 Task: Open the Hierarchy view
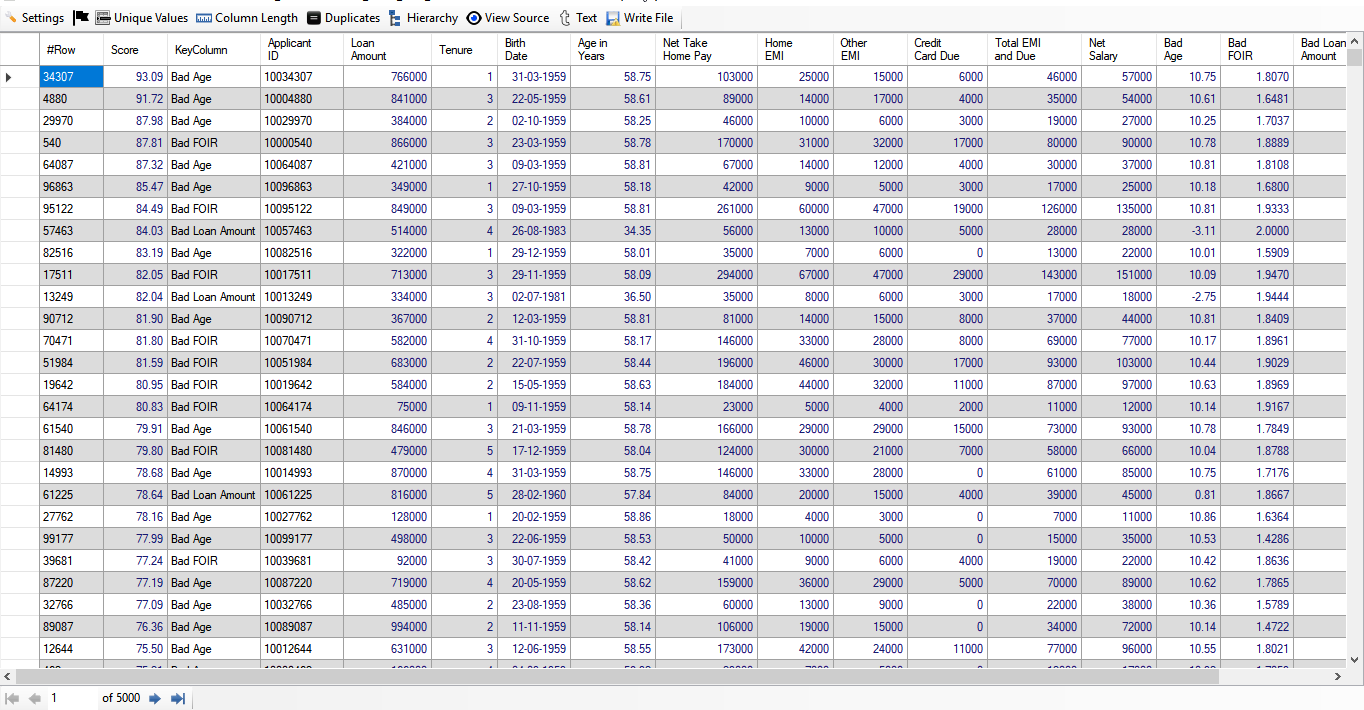[x=423, y=18]
